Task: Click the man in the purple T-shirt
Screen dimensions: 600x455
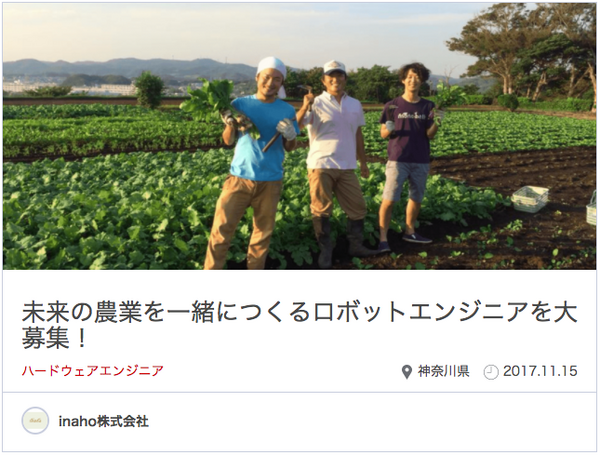Action: (408, 153)
